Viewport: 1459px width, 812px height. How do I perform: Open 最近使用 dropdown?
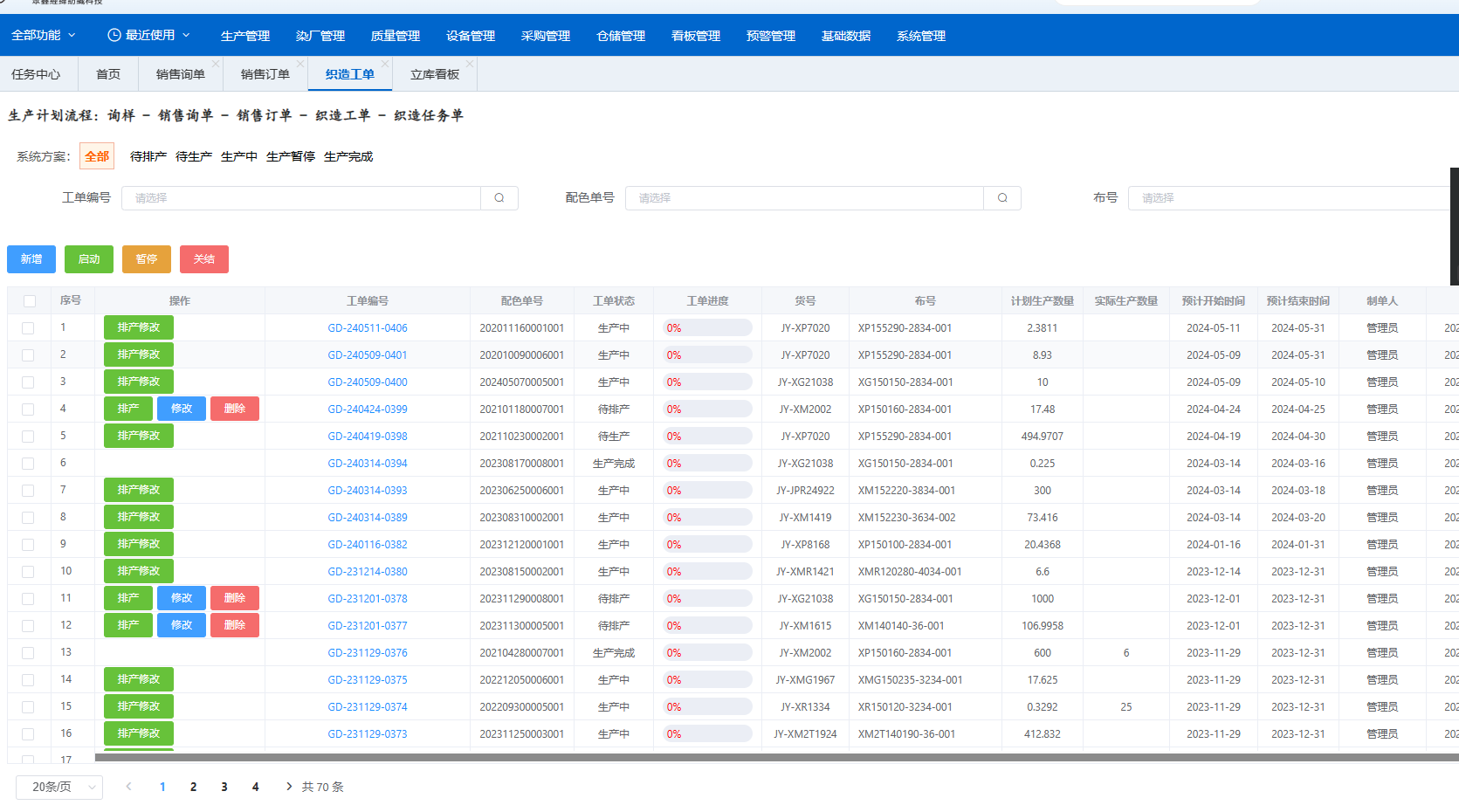pyautogui.click(x=149, y=35)
